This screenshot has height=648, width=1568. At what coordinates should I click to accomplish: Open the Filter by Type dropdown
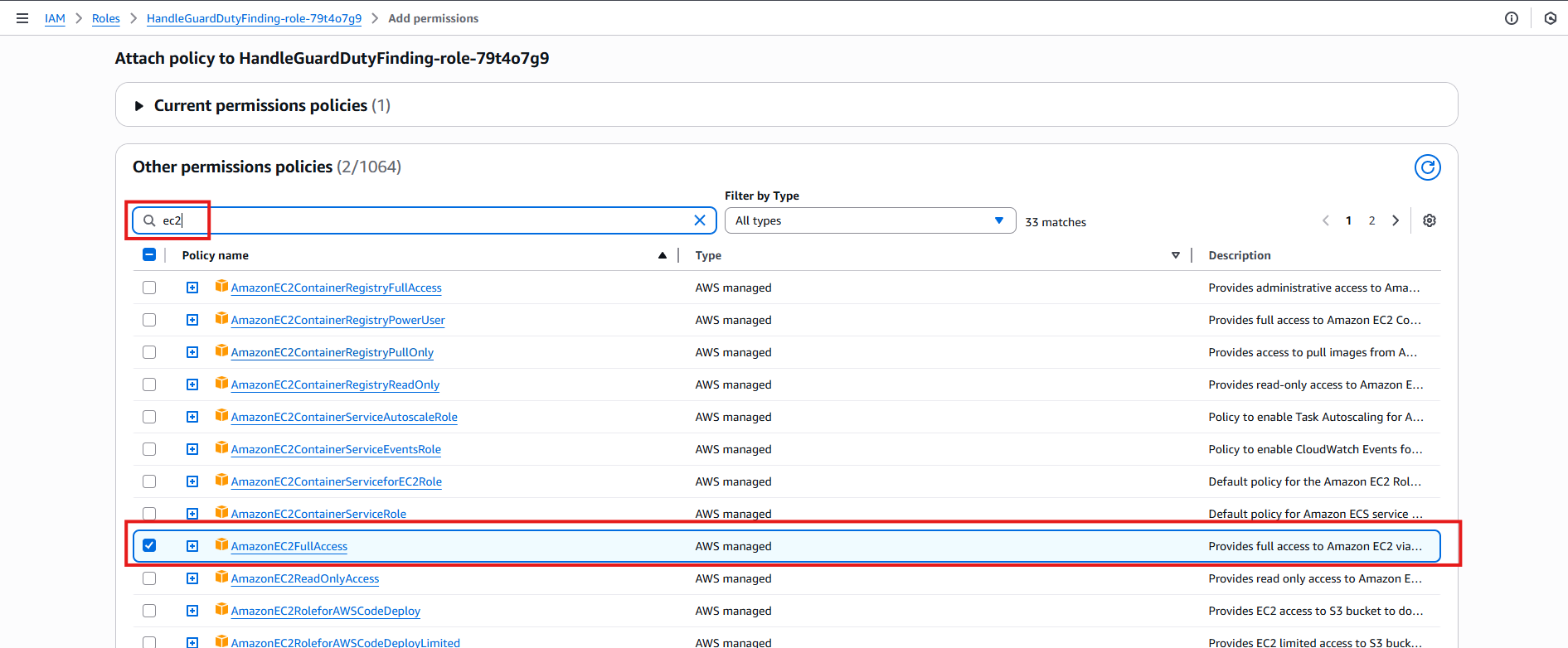(870, 220)
